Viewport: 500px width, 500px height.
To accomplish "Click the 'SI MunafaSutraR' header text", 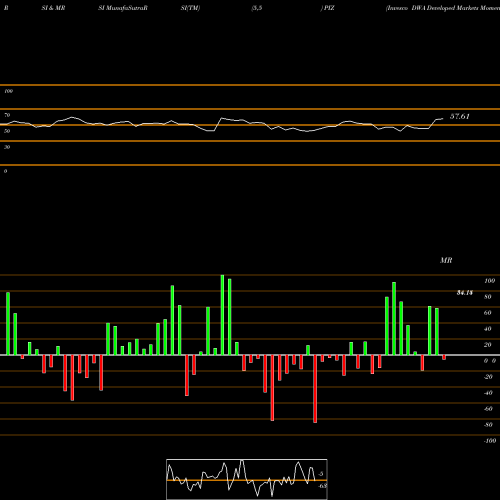I will (x=123, y=8).
